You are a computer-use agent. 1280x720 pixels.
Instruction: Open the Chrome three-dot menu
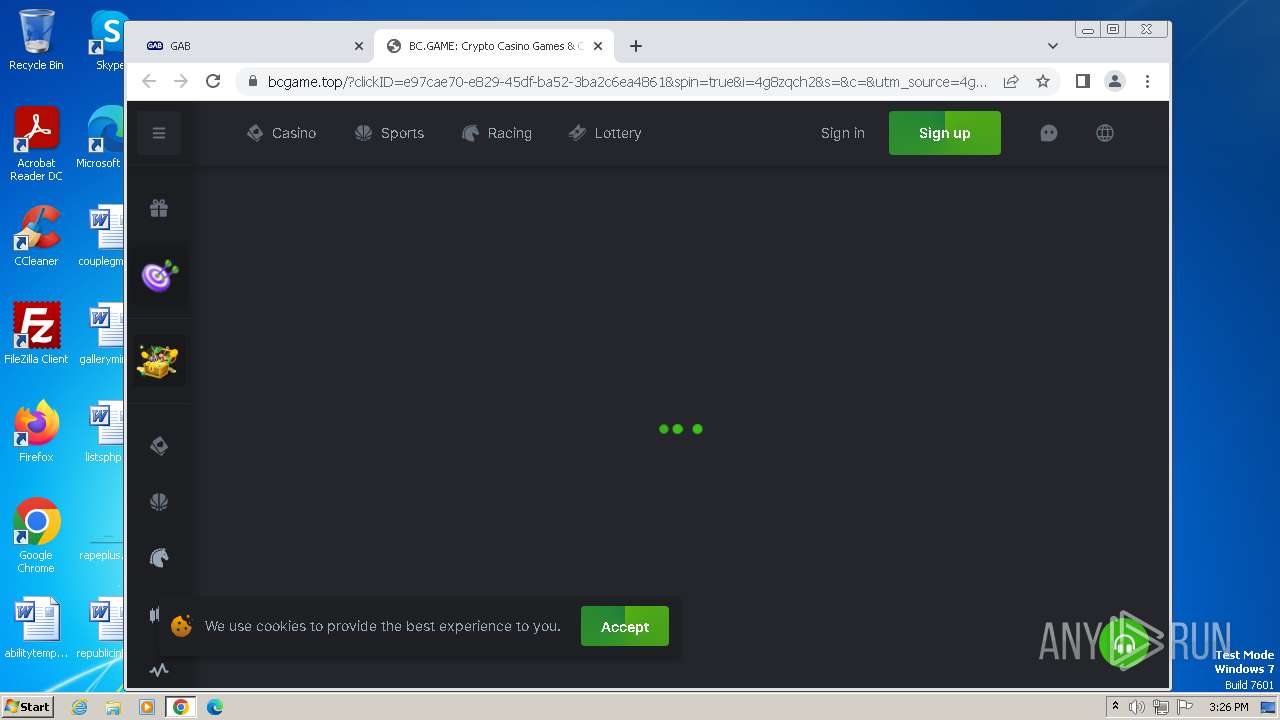[x=1147, y=81]
